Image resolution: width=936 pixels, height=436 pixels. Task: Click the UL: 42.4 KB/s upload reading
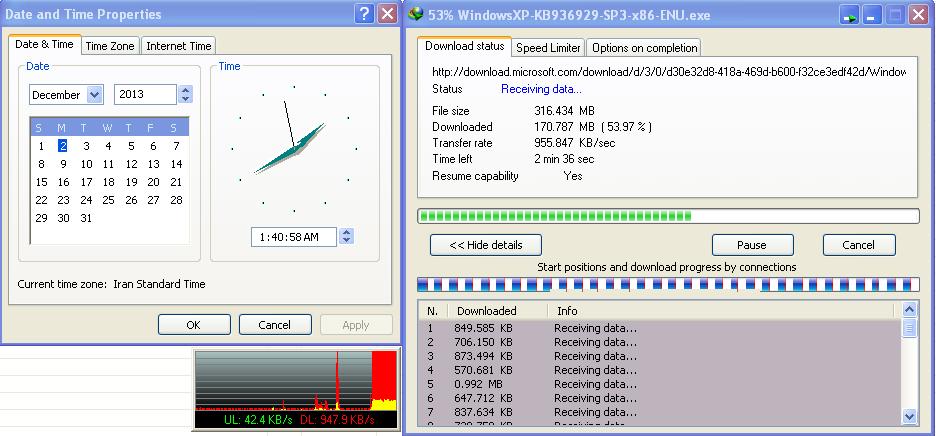coord(258,420)
